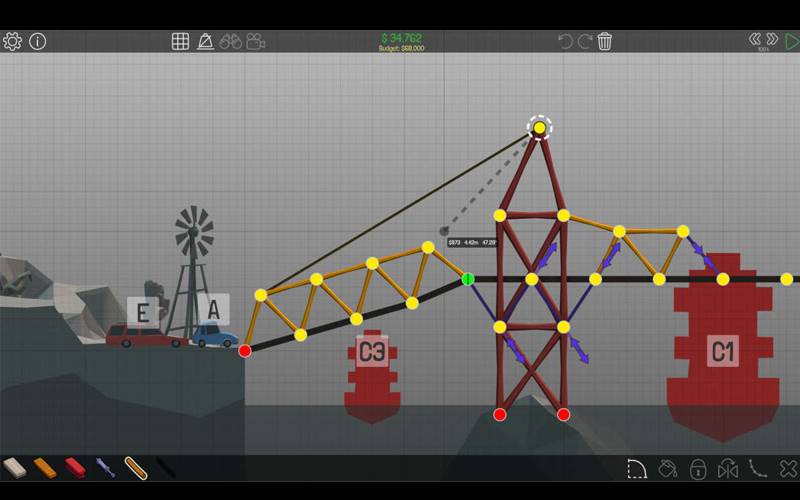Select the highlighted rope material
The width and height of the screenshot is (800, 500).
[x=135, y=467]
